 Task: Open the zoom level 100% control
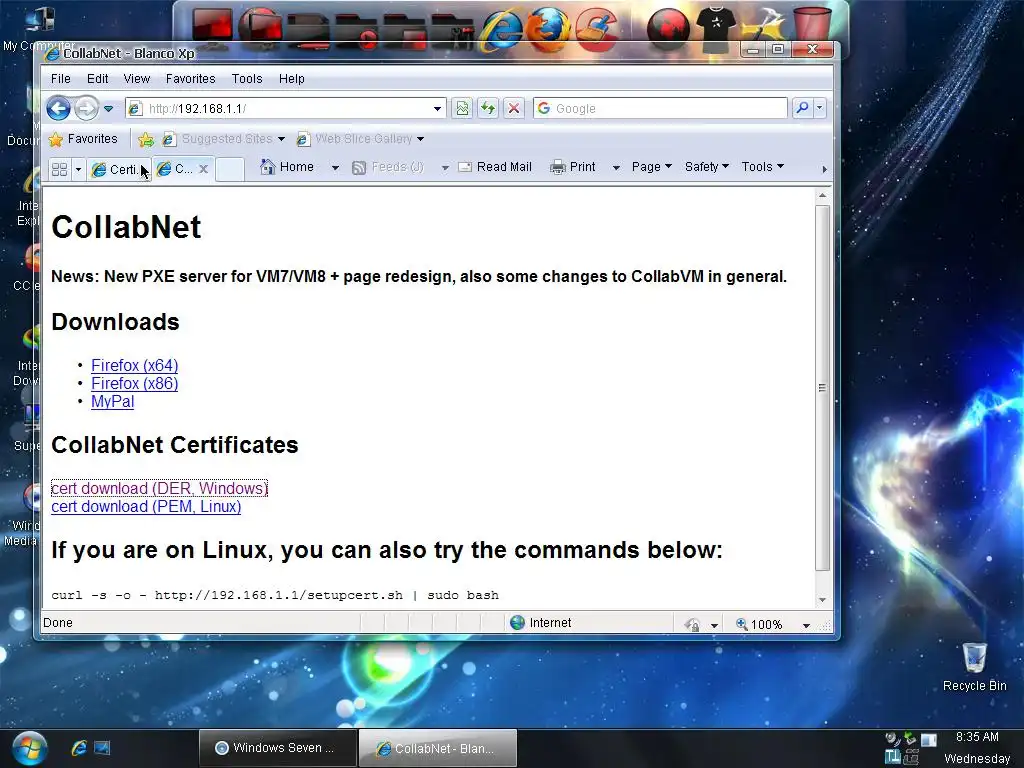tap(760, 625)
